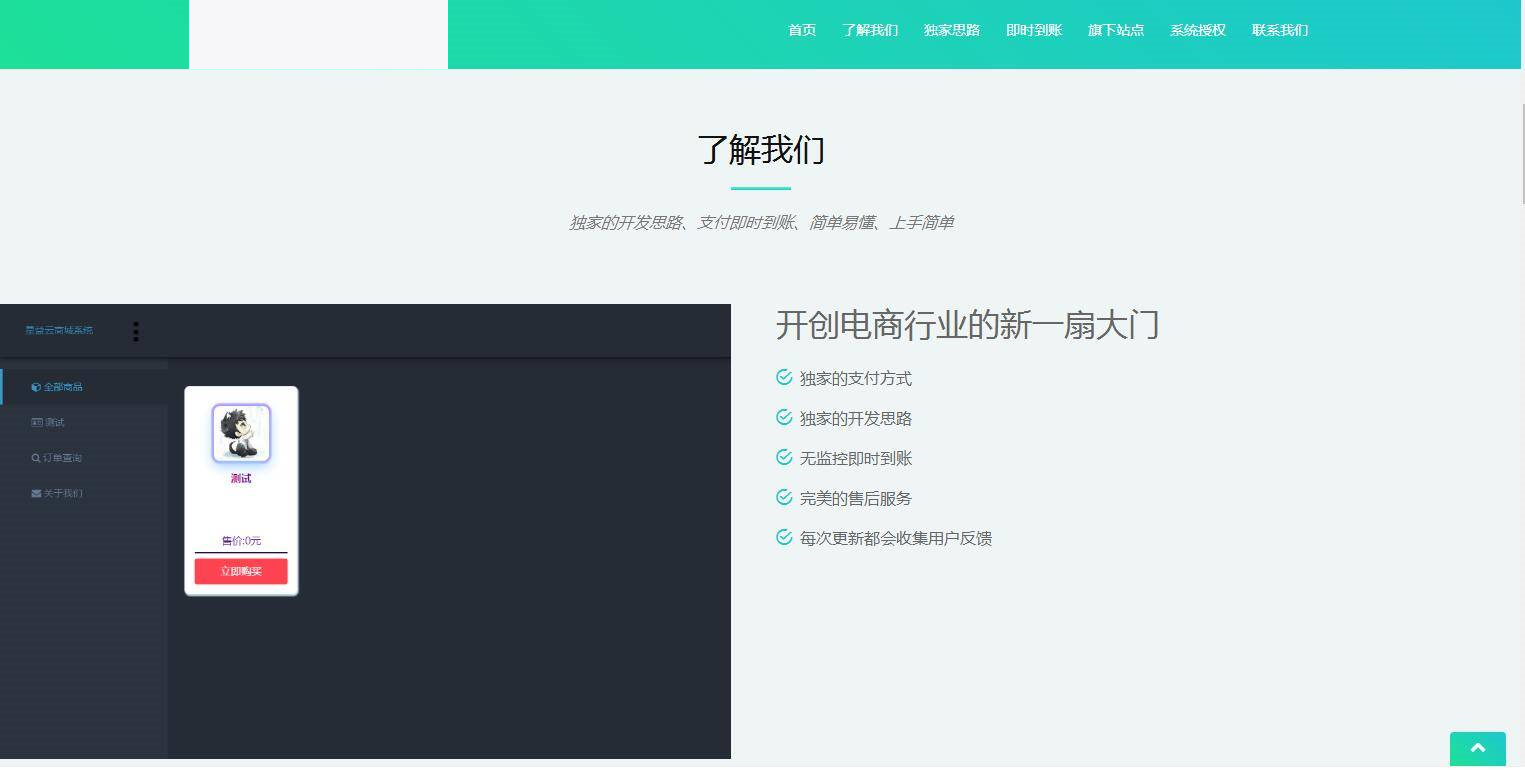This screenshot has height=770, width=1525.
Task: Click the teal underline below 了解我们 heading
Action: coord(760,189)
